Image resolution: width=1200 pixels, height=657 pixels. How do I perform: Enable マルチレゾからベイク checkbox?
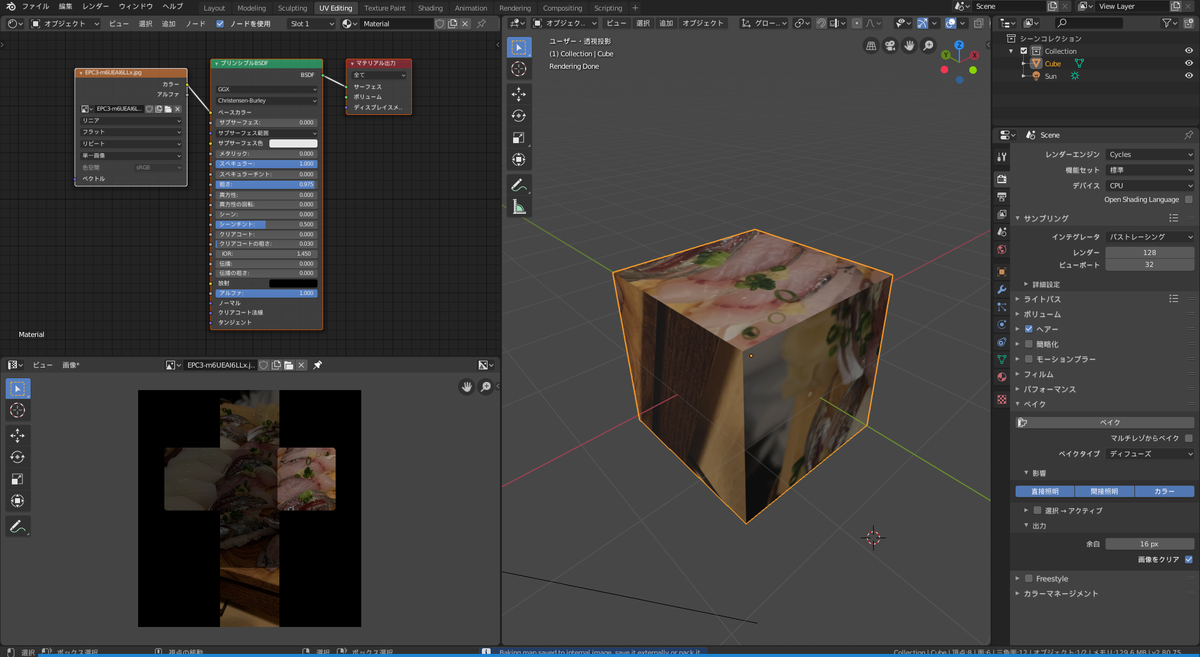point(1188,438)
